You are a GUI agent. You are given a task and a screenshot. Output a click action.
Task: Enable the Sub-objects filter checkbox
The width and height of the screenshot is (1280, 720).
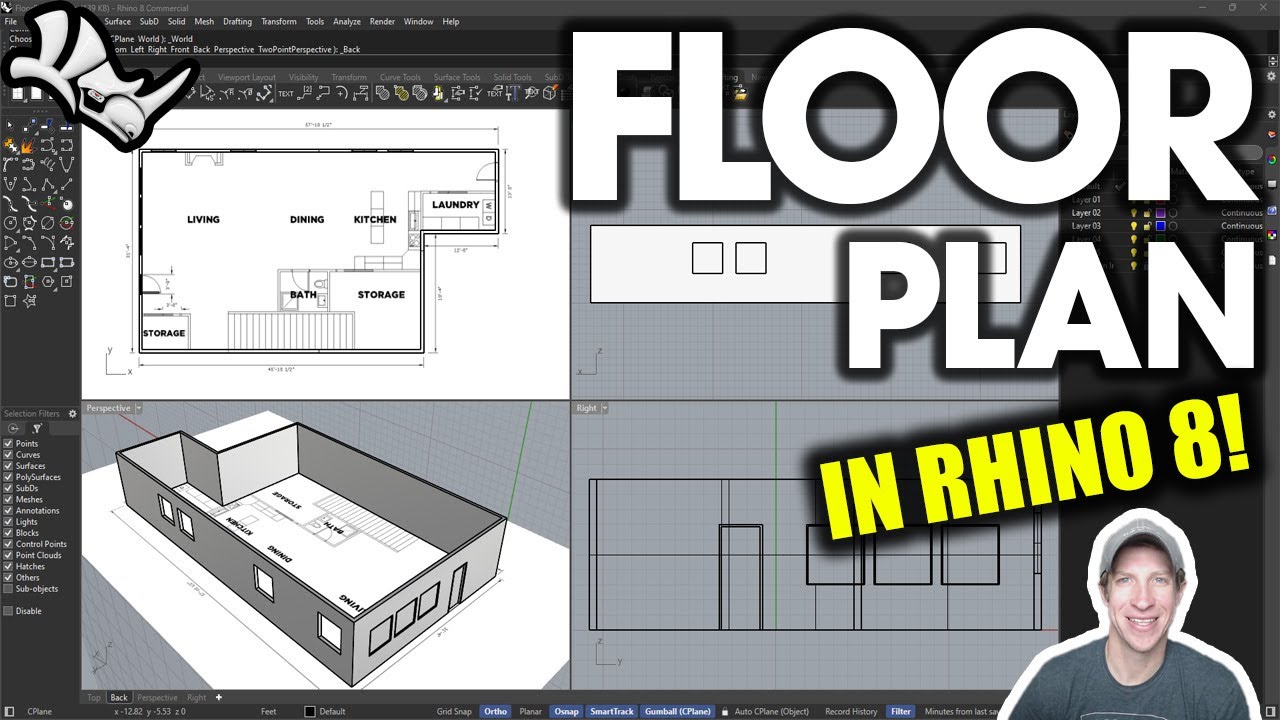[x=8, y=589]
